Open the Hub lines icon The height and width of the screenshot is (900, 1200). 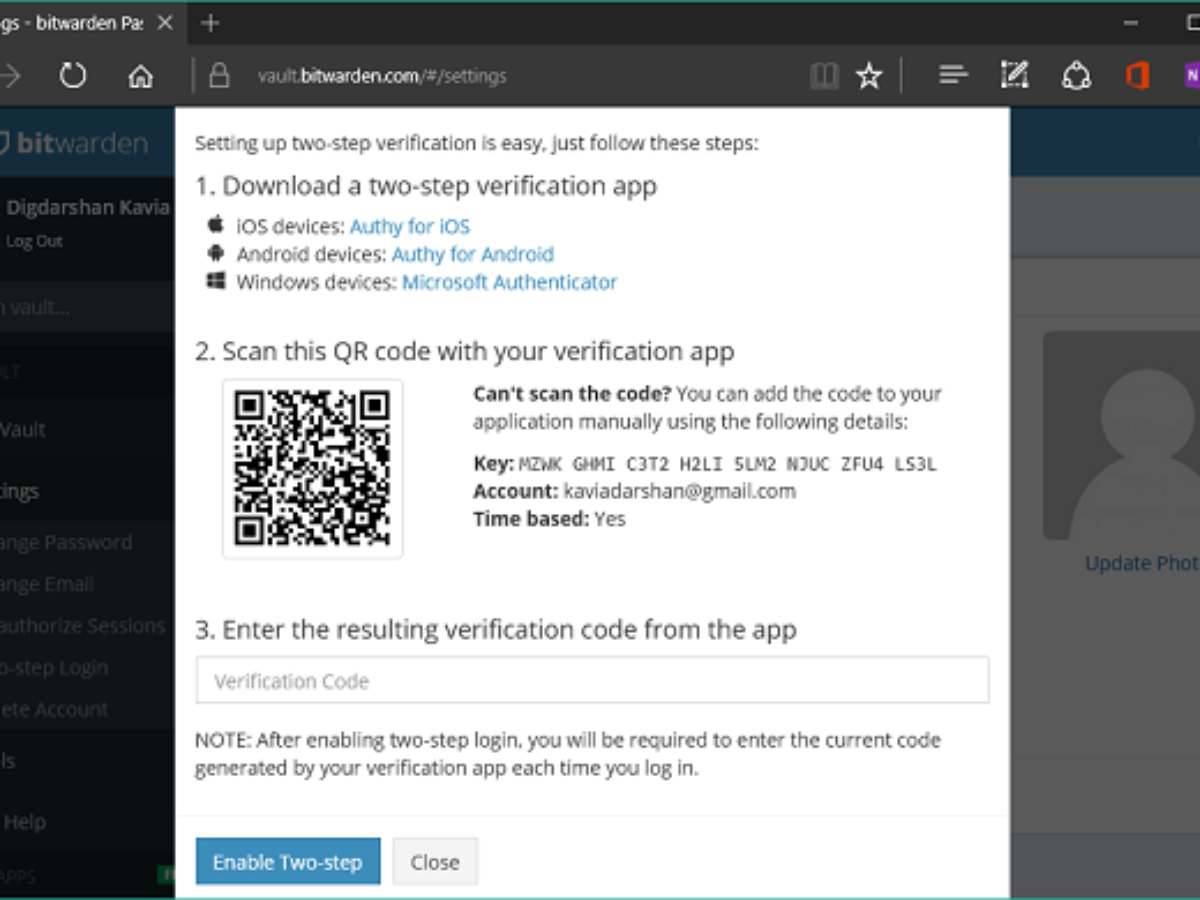tap(954, 75)
